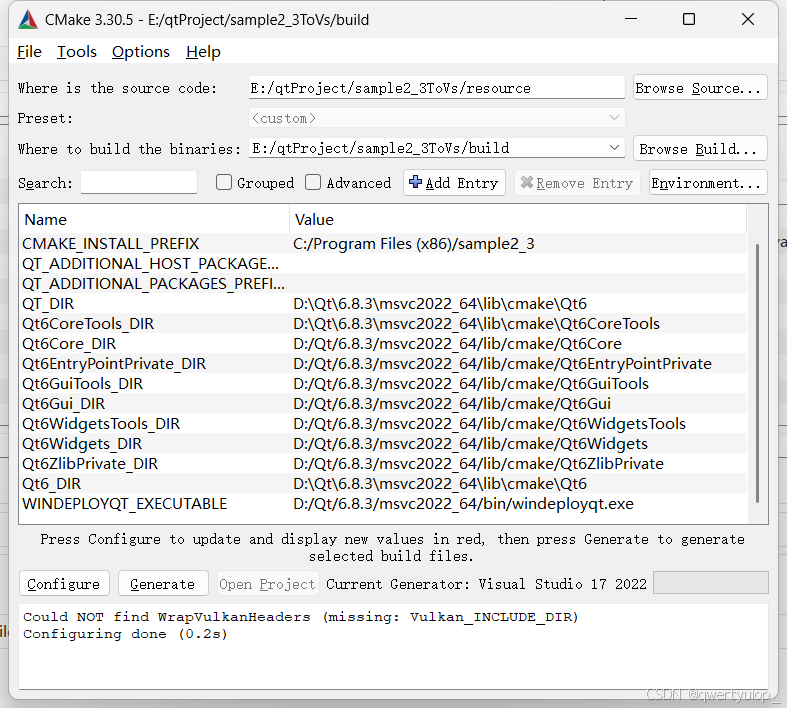
Task: Open the Help menu
Action: point(203,52)
